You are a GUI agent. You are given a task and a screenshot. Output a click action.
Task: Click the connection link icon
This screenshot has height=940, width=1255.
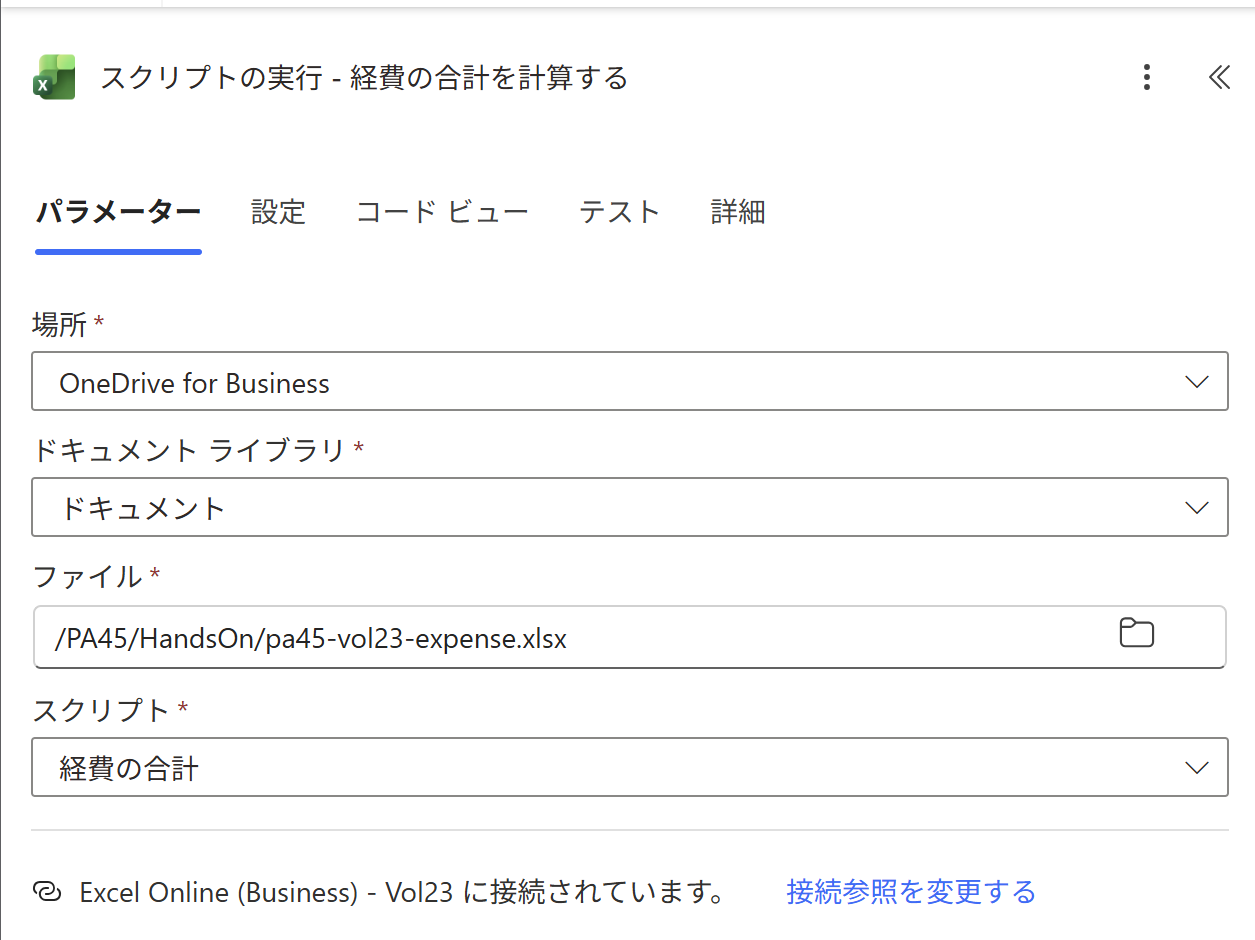click(47, 891)
